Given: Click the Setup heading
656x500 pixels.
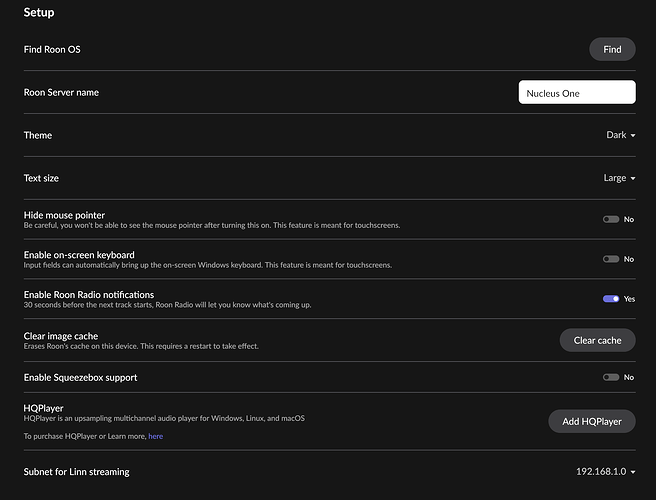Looking at the screenshot, I should click(x=39, y=13).
